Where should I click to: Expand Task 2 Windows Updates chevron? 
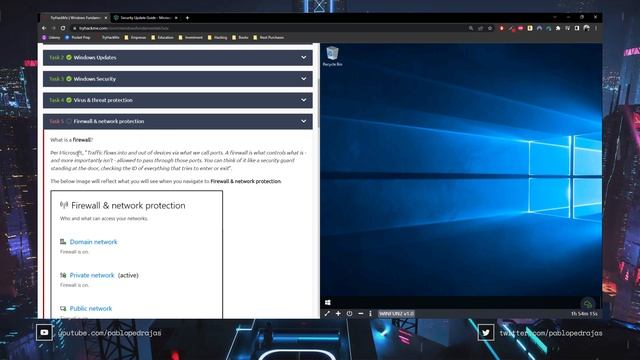(x=304, y=58)
